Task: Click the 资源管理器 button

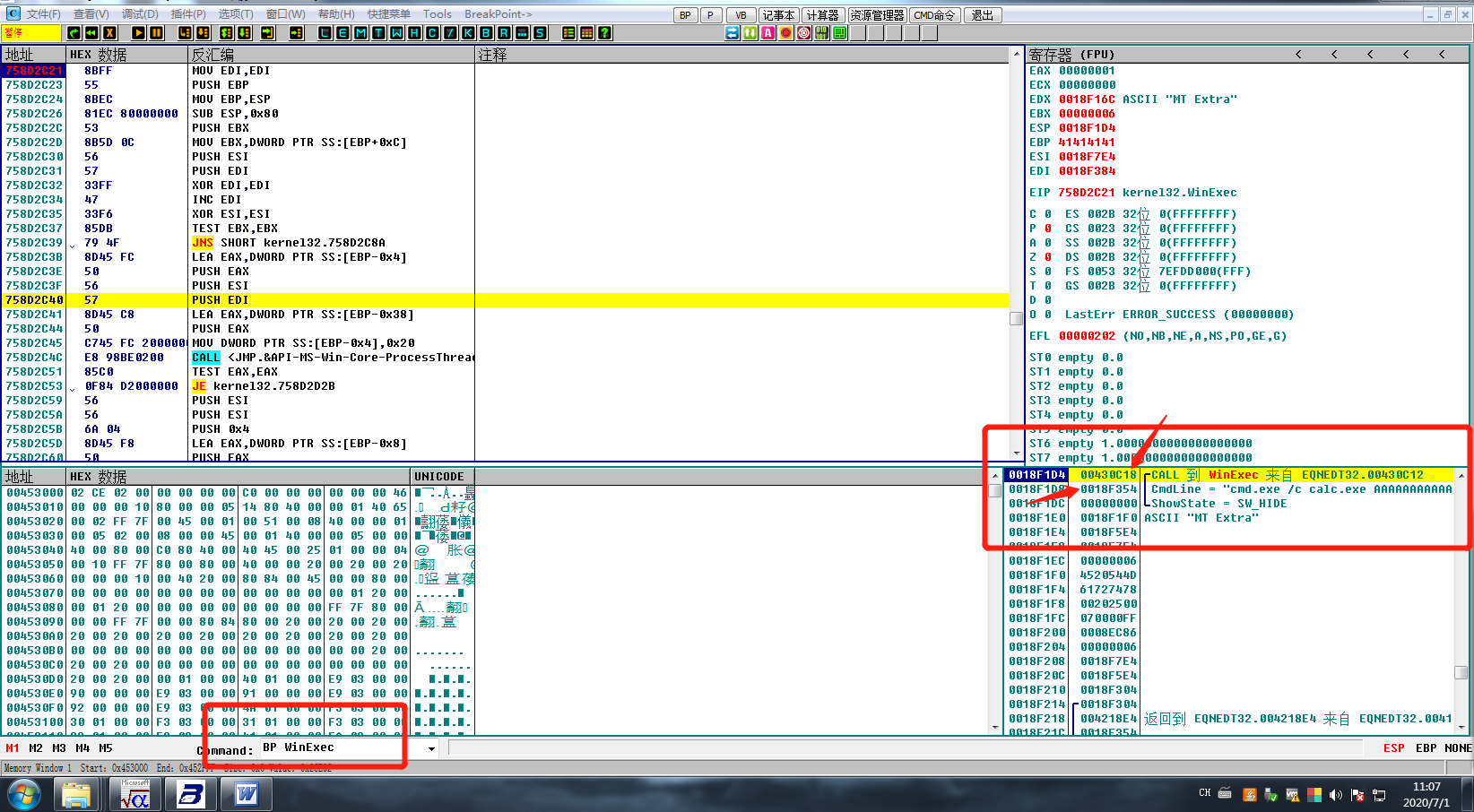Action: 877,15
